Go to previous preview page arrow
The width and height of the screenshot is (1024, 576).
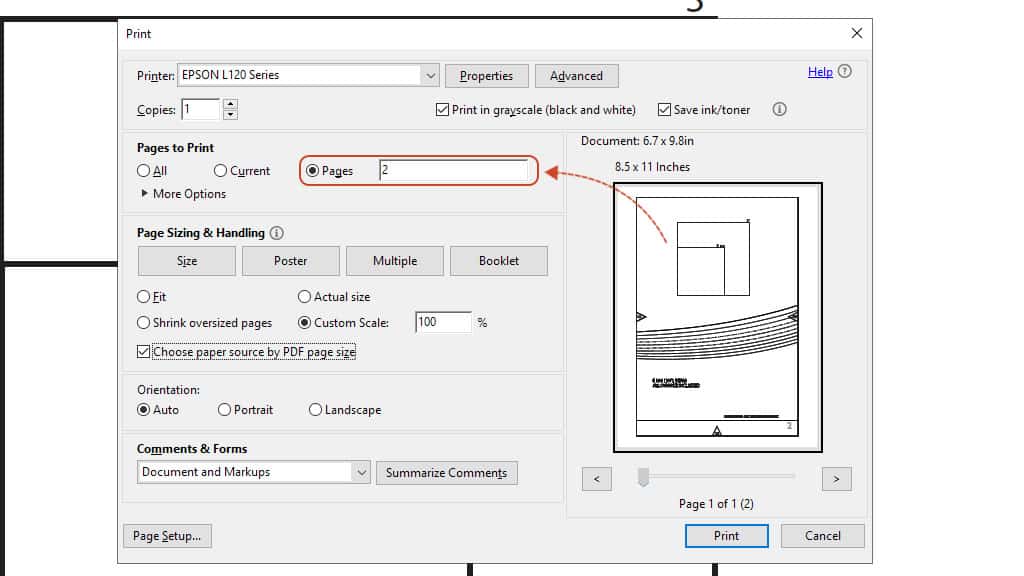coord(597,479)
